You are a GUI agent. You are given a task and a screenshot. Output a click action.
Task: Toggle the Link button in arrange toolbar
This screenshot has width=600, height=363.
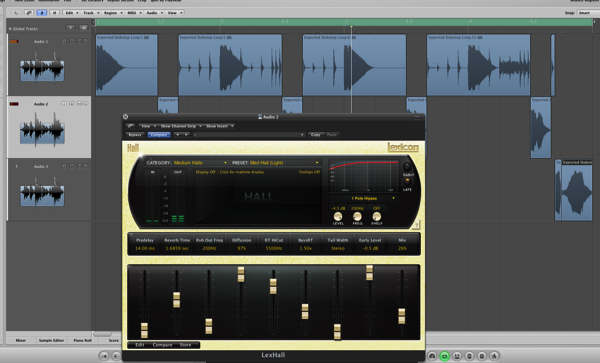point(29,13)
